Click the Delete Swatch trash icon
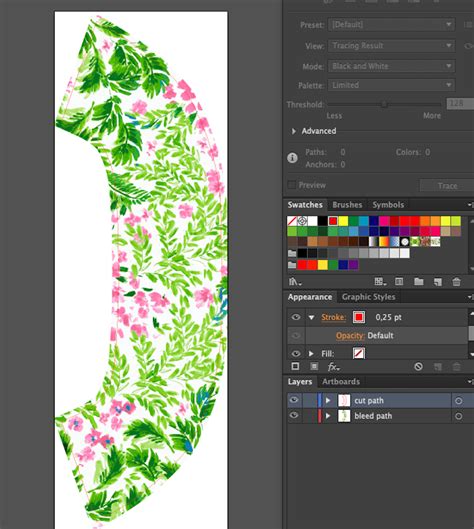The image size is (474, 529). [x=456, y=282]
